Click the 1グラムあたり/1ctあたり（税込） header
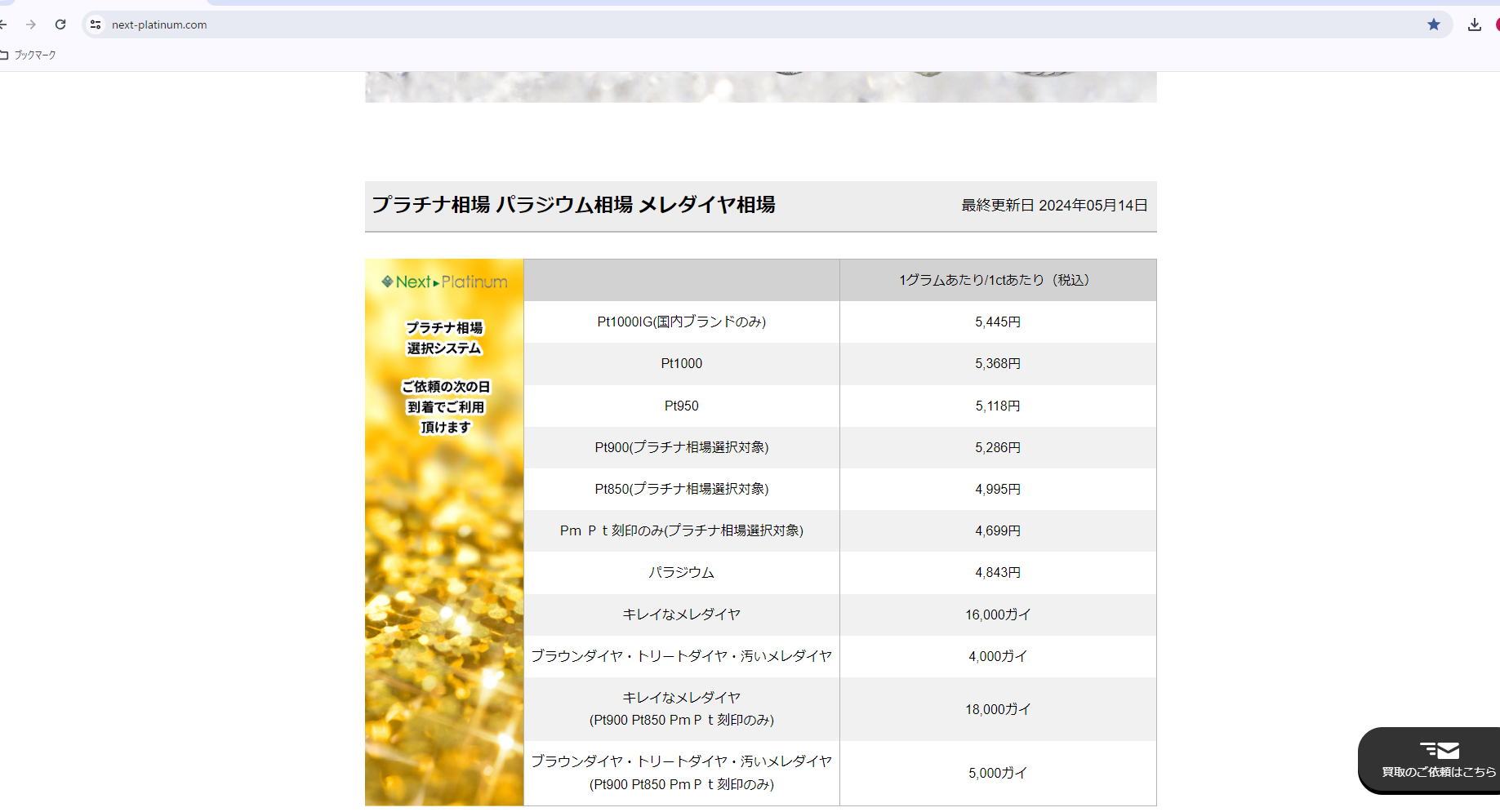Image resolution: width=1500 pixels, height=812 pixels. (x=998, y=280)
